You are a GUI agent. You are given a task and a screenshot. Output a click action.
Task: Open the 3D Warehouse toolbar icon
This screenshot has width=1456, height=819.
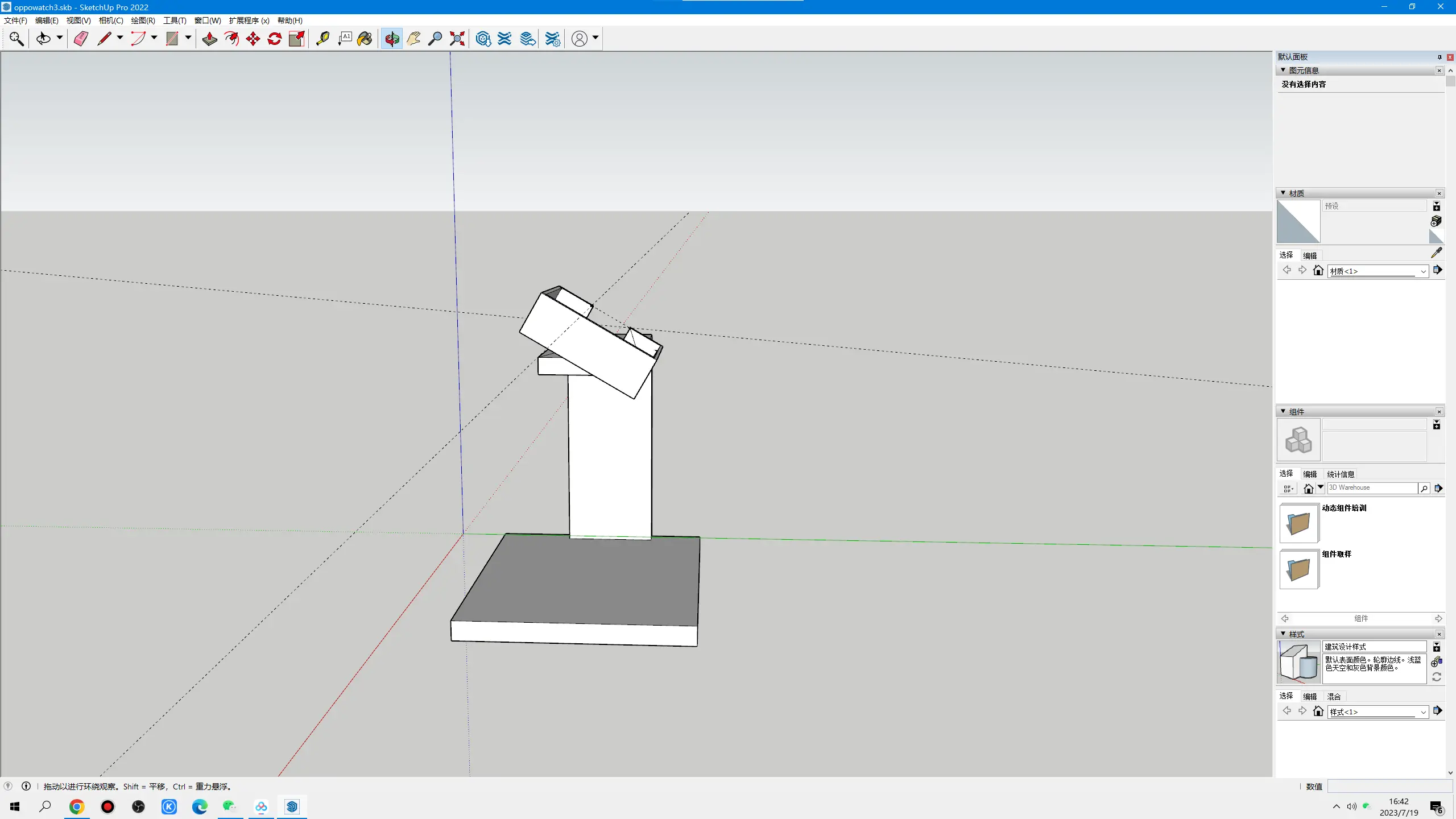pos(483,39)
